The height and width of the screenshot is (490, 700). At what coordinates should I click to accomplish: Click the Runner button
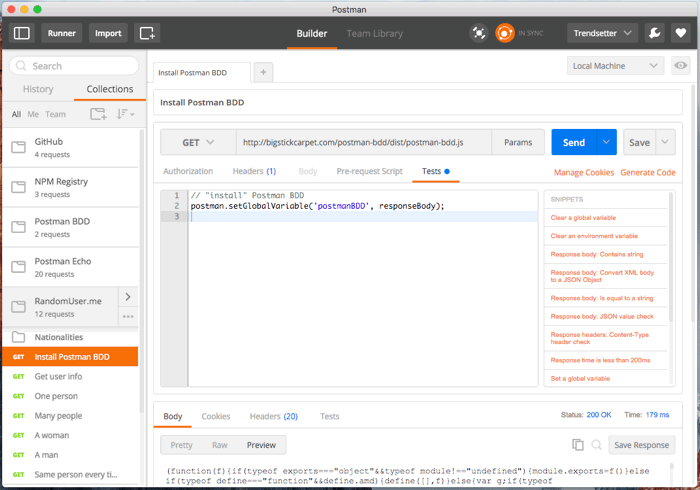click(x=62, y=33)
